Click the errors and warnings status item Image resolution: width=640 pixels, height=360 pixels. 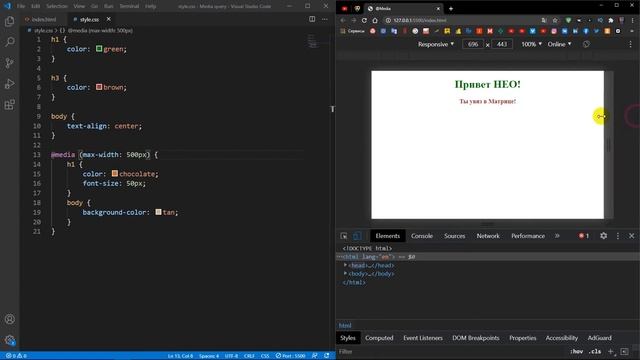(x=16, y=356)
